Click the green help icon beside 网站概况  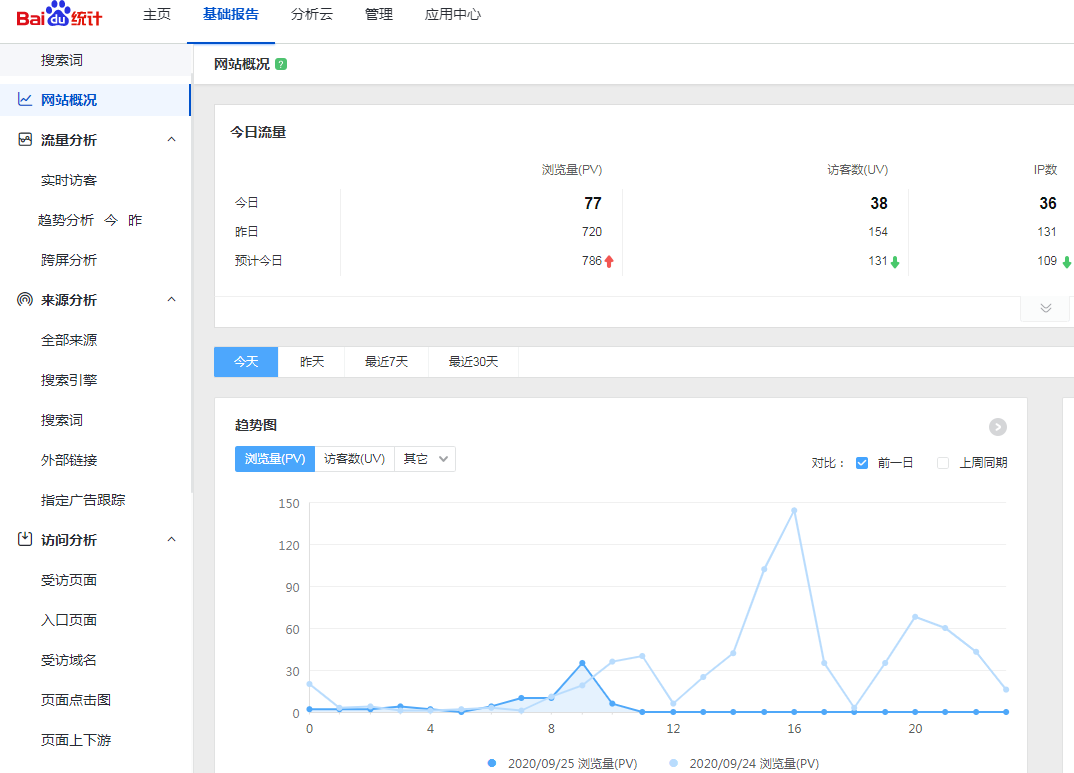click(281, 64)
